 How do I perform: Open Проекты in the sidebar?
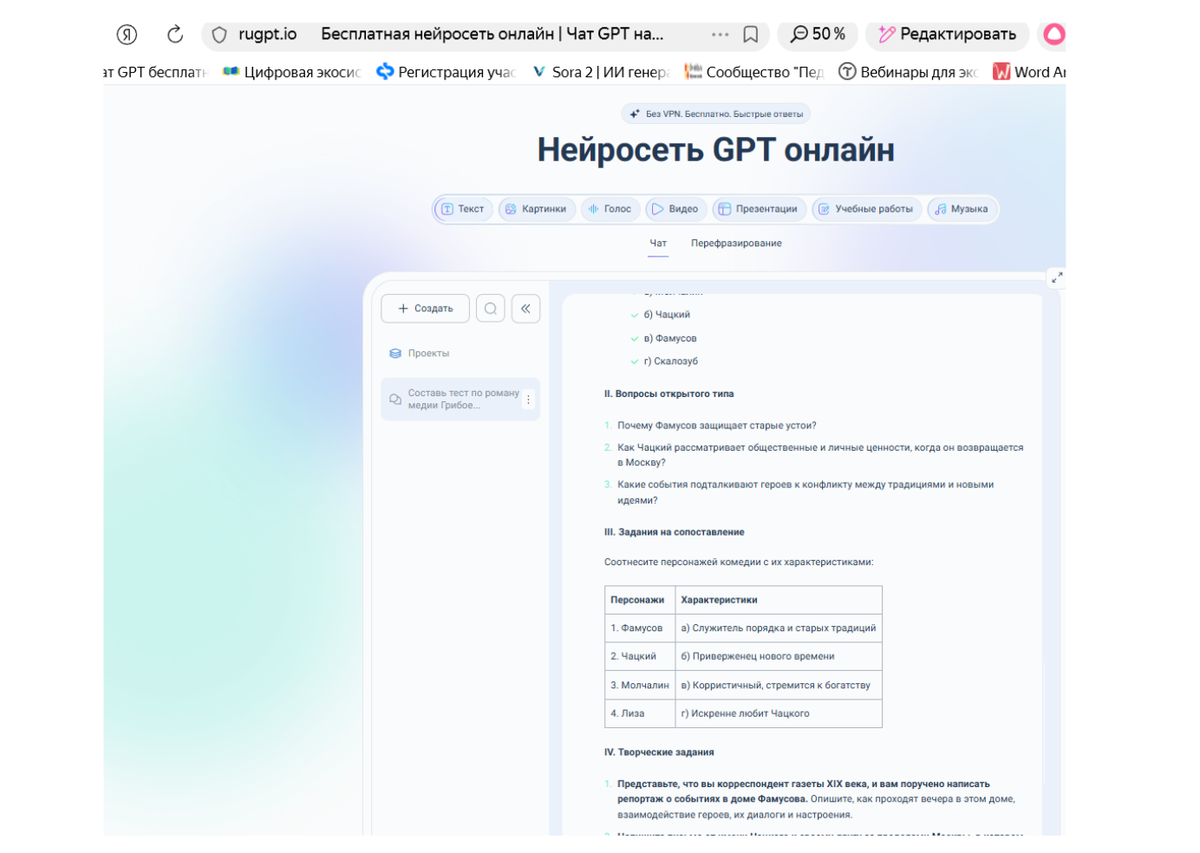[428, 353]
